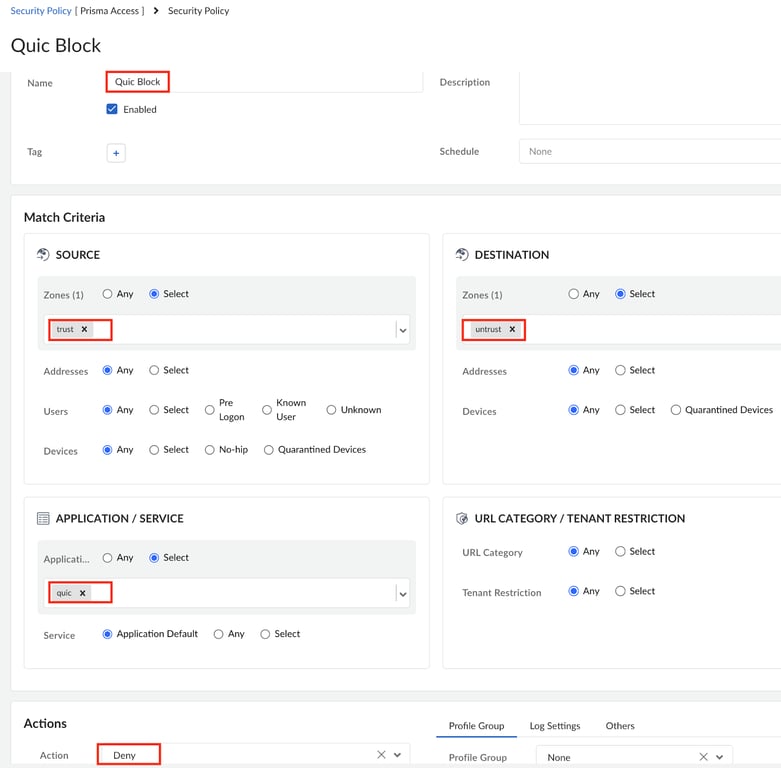This screenshot has height=768, width=781.
Task: Open the Action dropdown arrow
Action: 398,755
